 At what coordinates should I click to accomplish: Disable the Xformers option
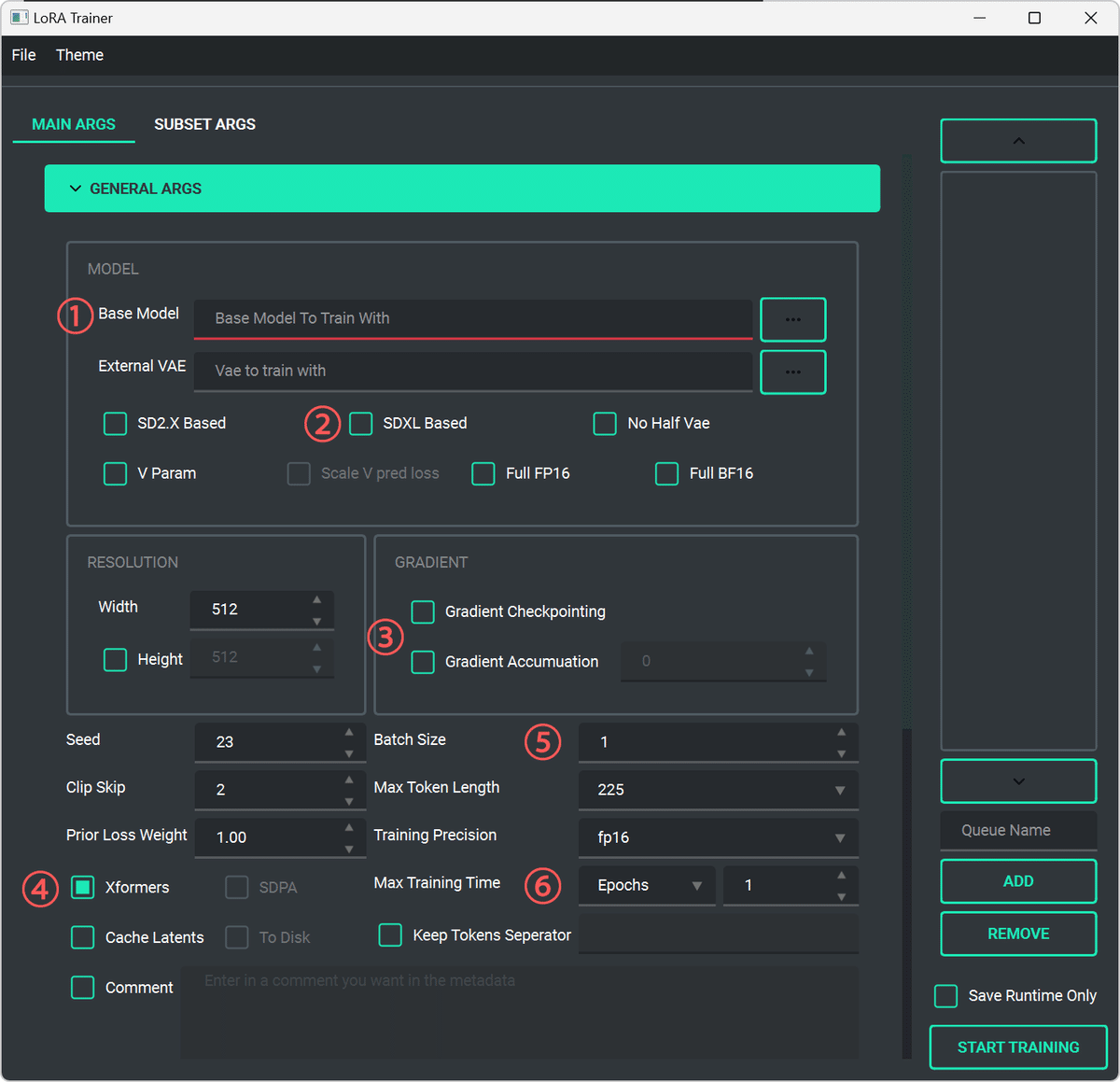[82, 887]
